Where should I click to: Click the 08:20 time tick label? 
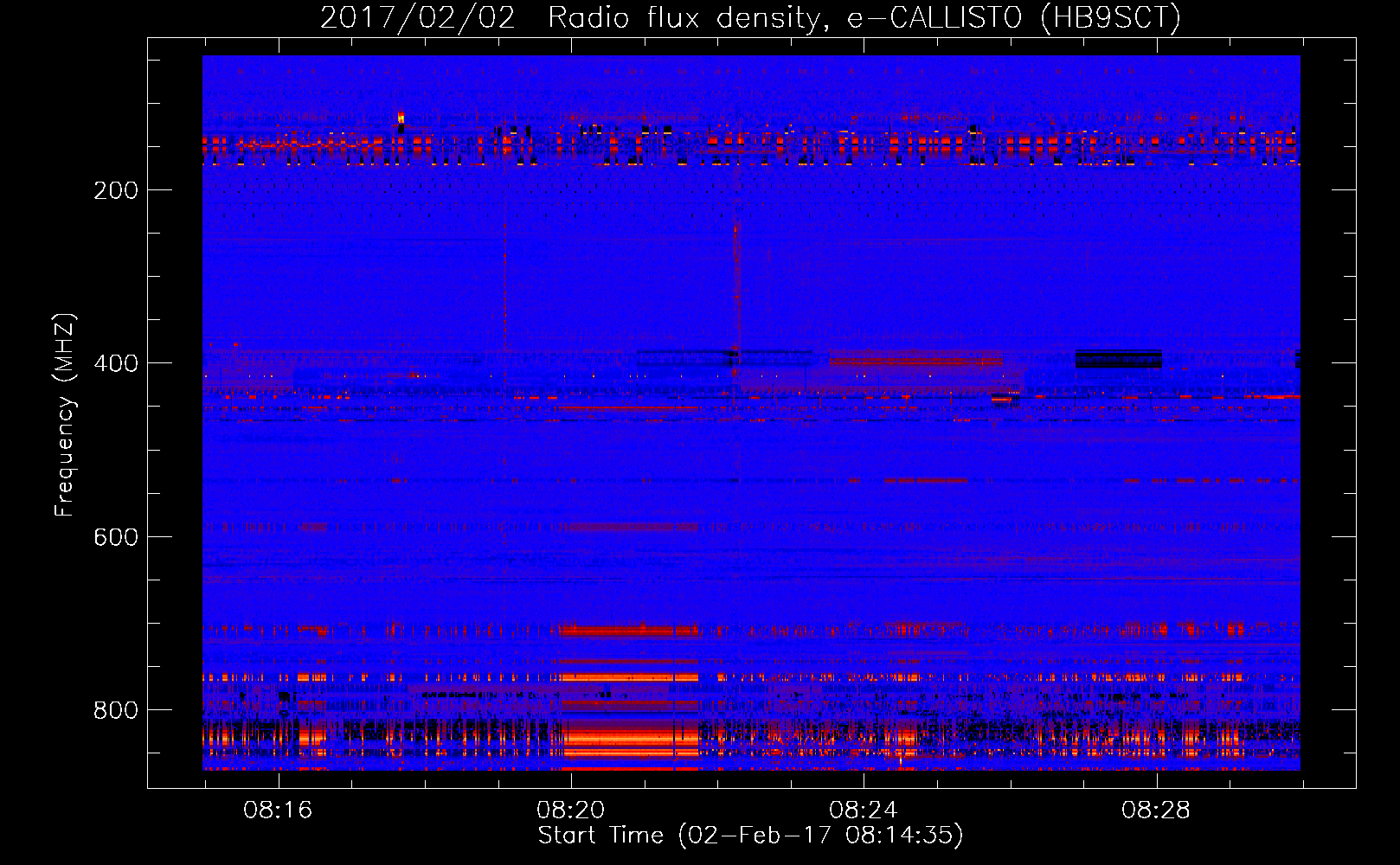[571, 811]
